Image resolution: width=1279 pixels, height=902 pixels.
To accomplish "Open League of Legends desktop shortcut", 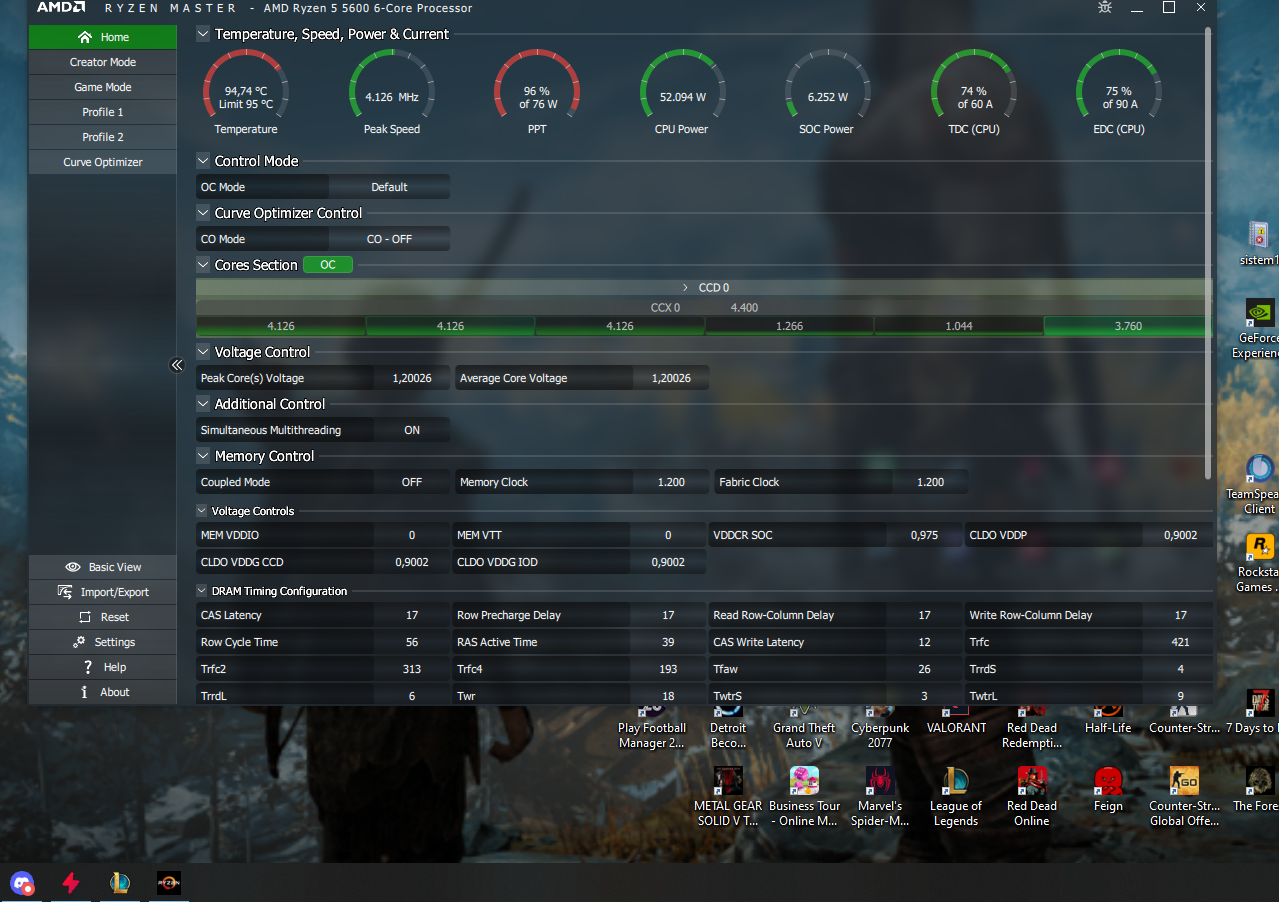I will click(x=956, y=796).
